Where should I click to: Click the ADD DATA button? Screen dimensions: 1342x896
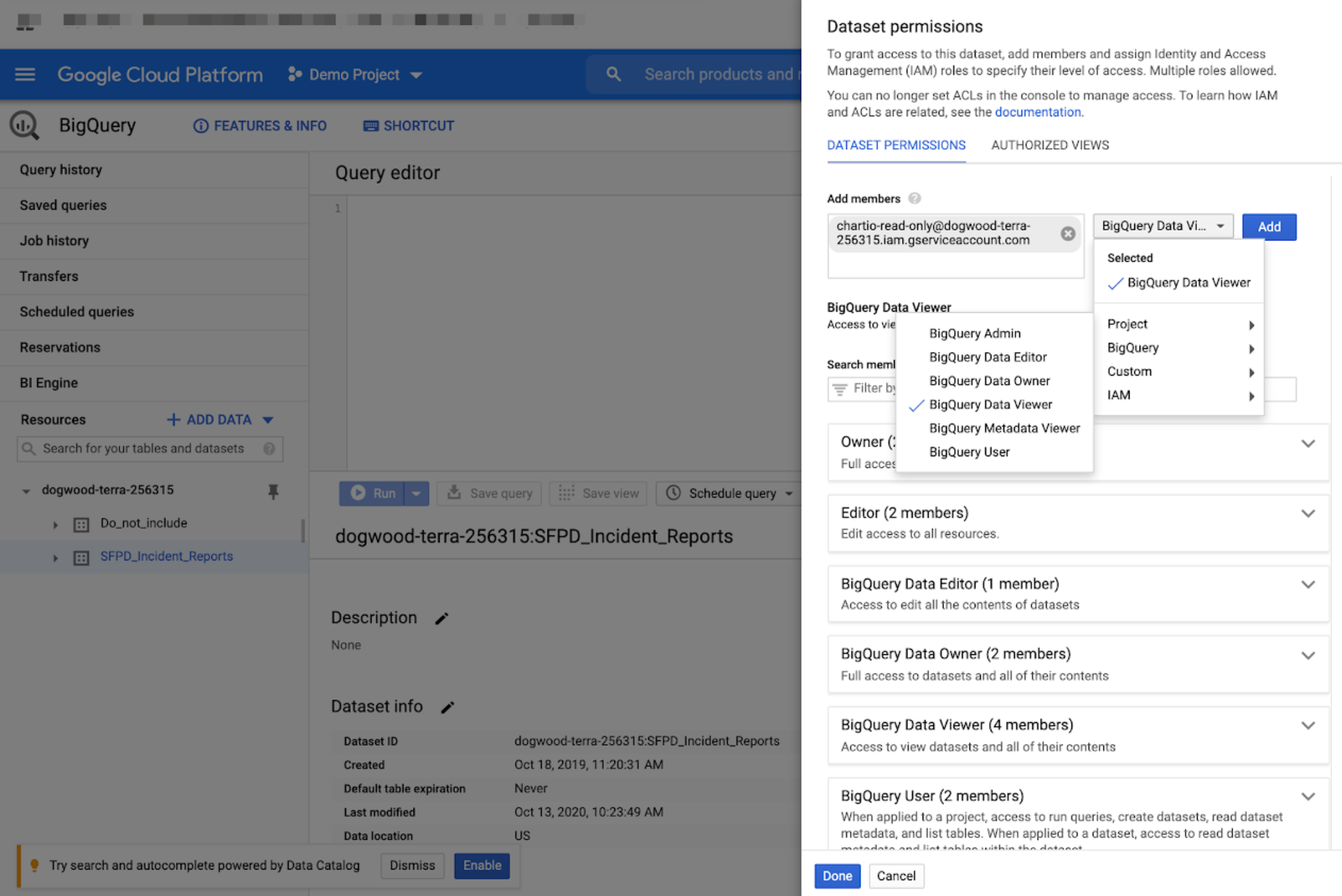tap(220, 419)
